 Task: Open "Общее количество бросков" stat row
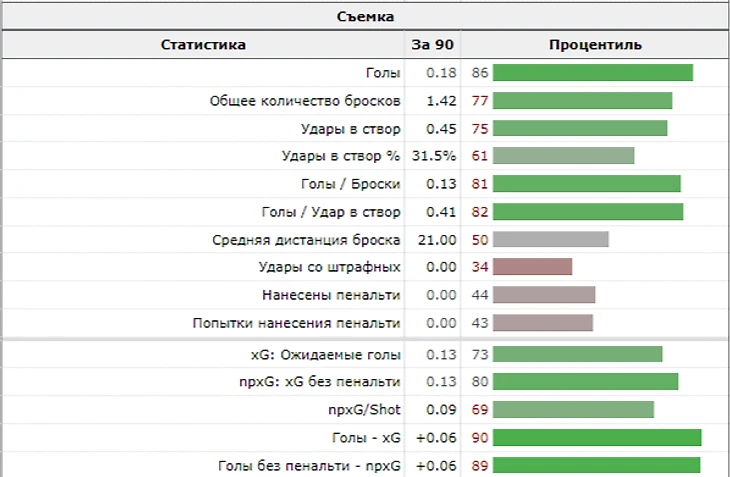(x=305, y=101)
